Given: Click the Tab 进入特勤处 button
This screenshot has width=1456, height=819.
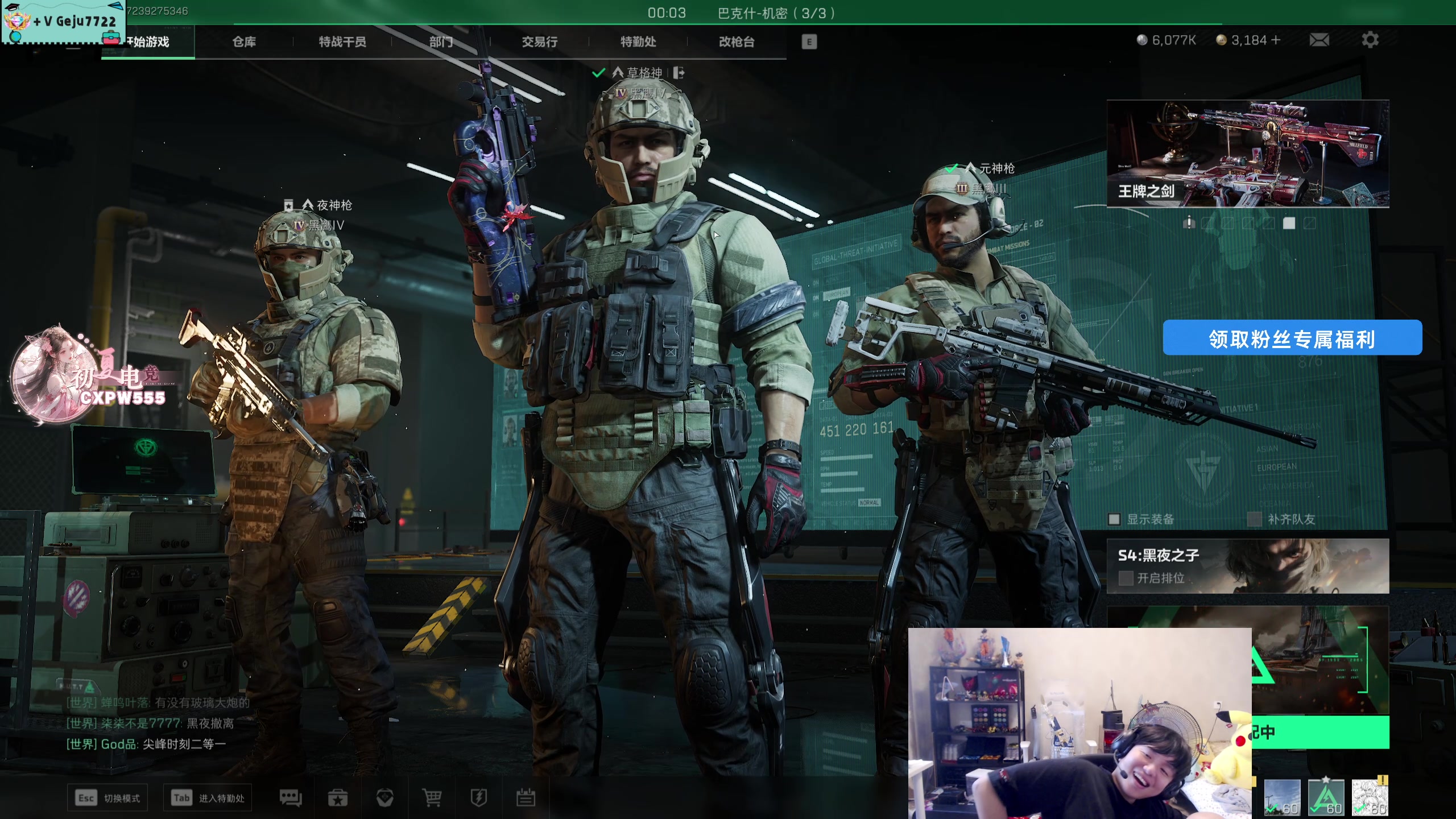Looking at the screenshot, I should coord(208,798).
